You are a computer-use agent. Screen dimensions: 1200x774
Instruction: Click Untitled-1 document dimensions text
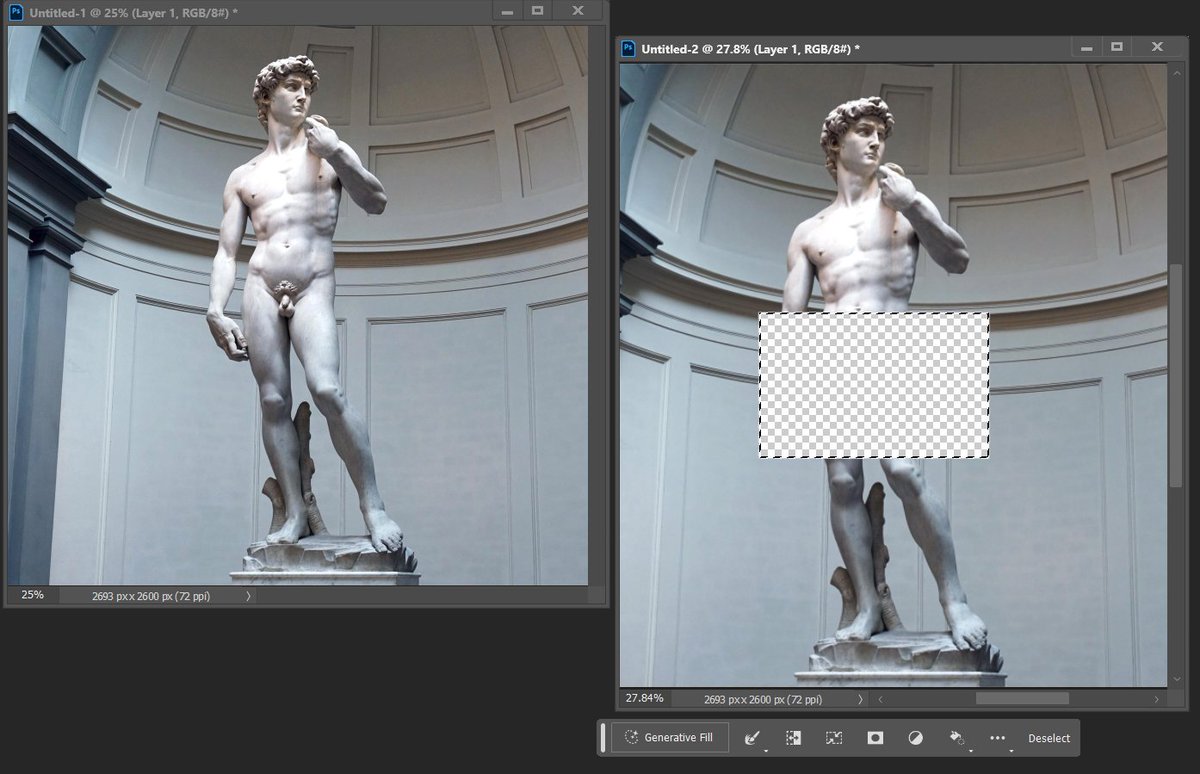pos(151,596)
